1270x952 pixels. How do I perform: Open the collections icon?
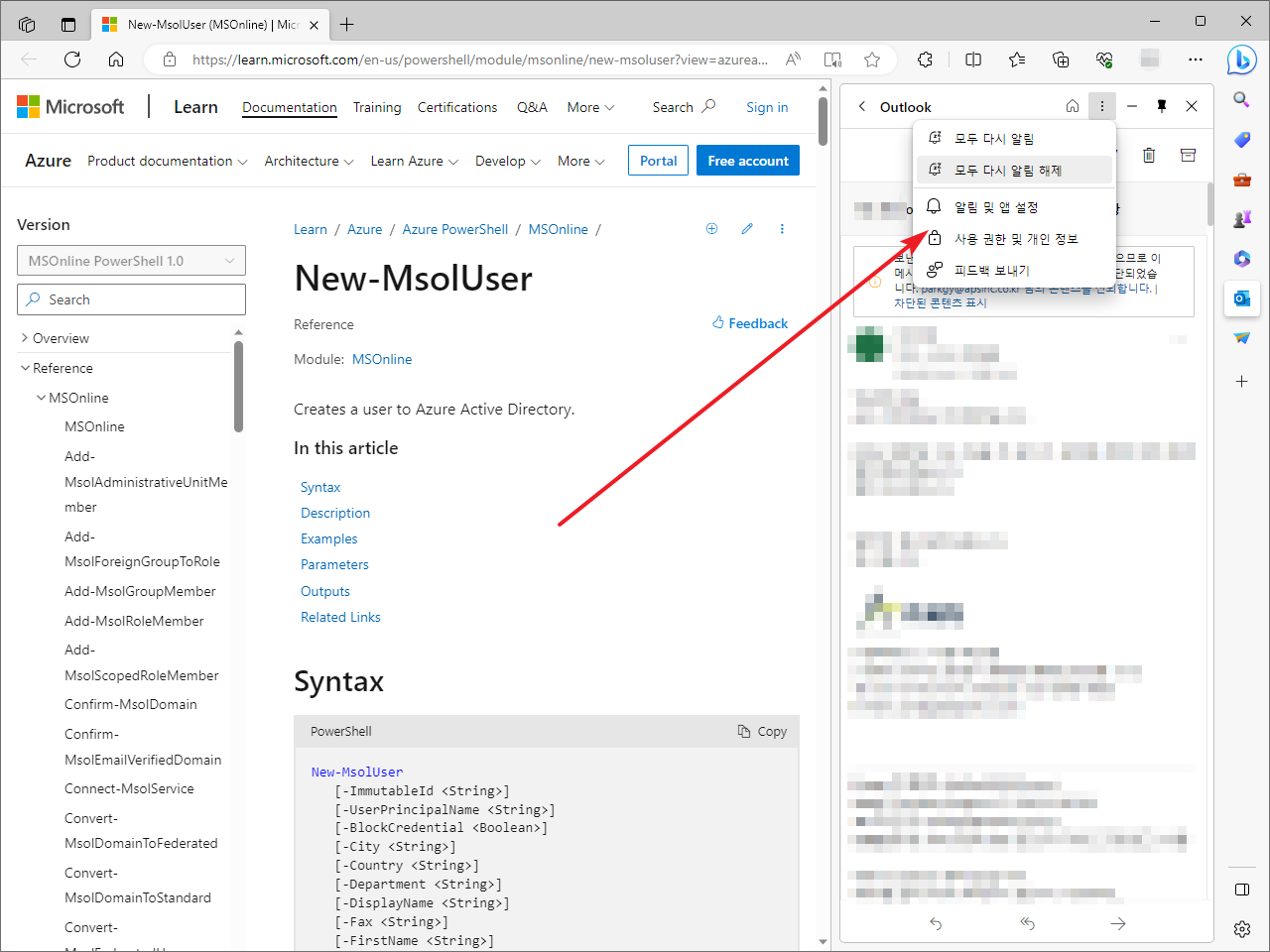pyautogui.click(x=1061, y=59)
